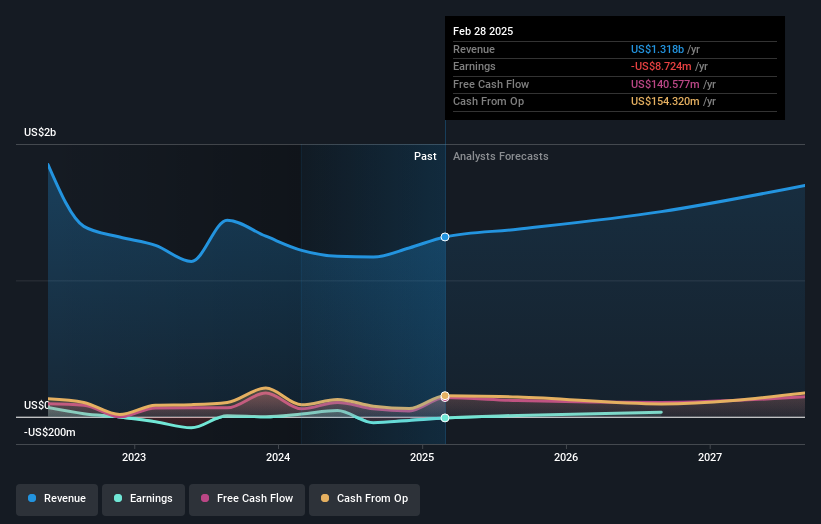Click the -US$200m y-axis label

pos(50,432)
